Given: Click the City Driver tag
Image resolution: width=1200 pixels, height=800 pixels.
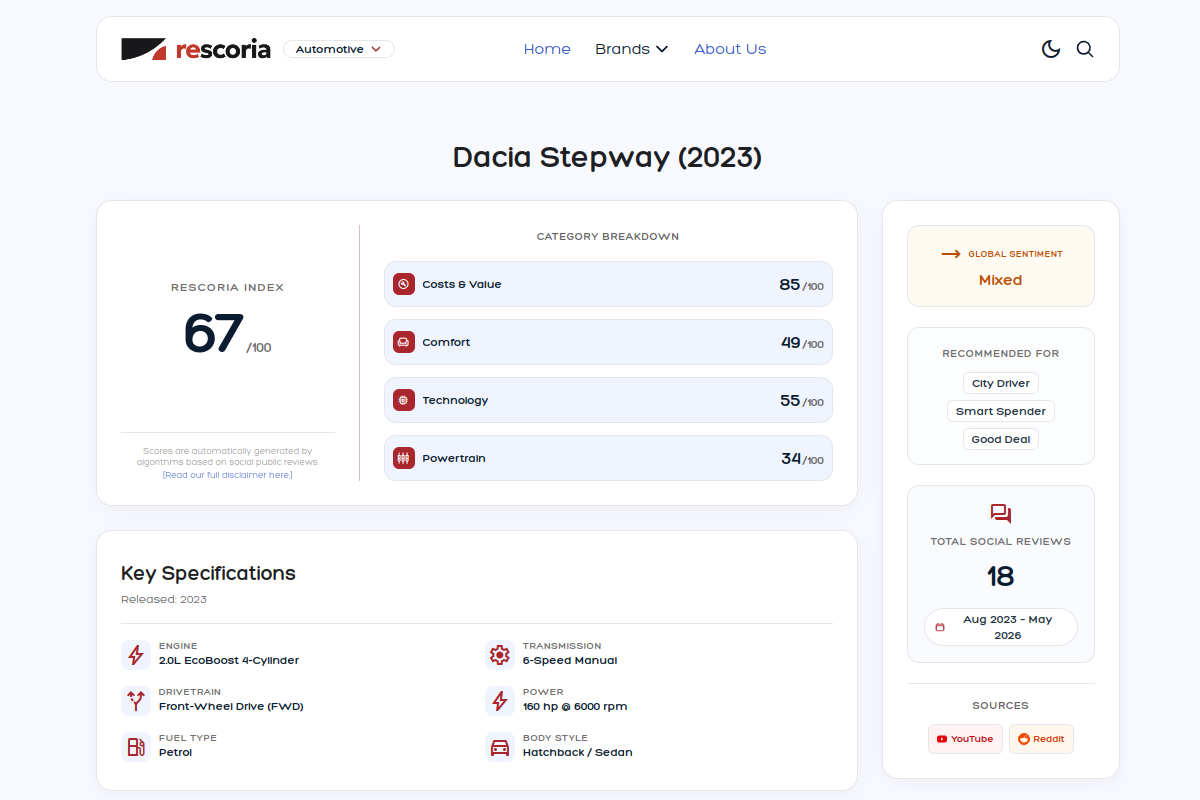Looking at the screenshot, I should pos(1001,383).
